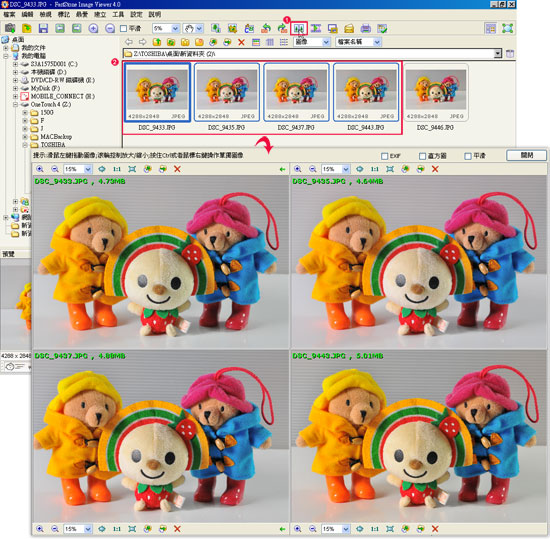550x539 pixels.
Task: Click the green left arrow above DSC_9433.JPG pane
Action: (282, 169)
